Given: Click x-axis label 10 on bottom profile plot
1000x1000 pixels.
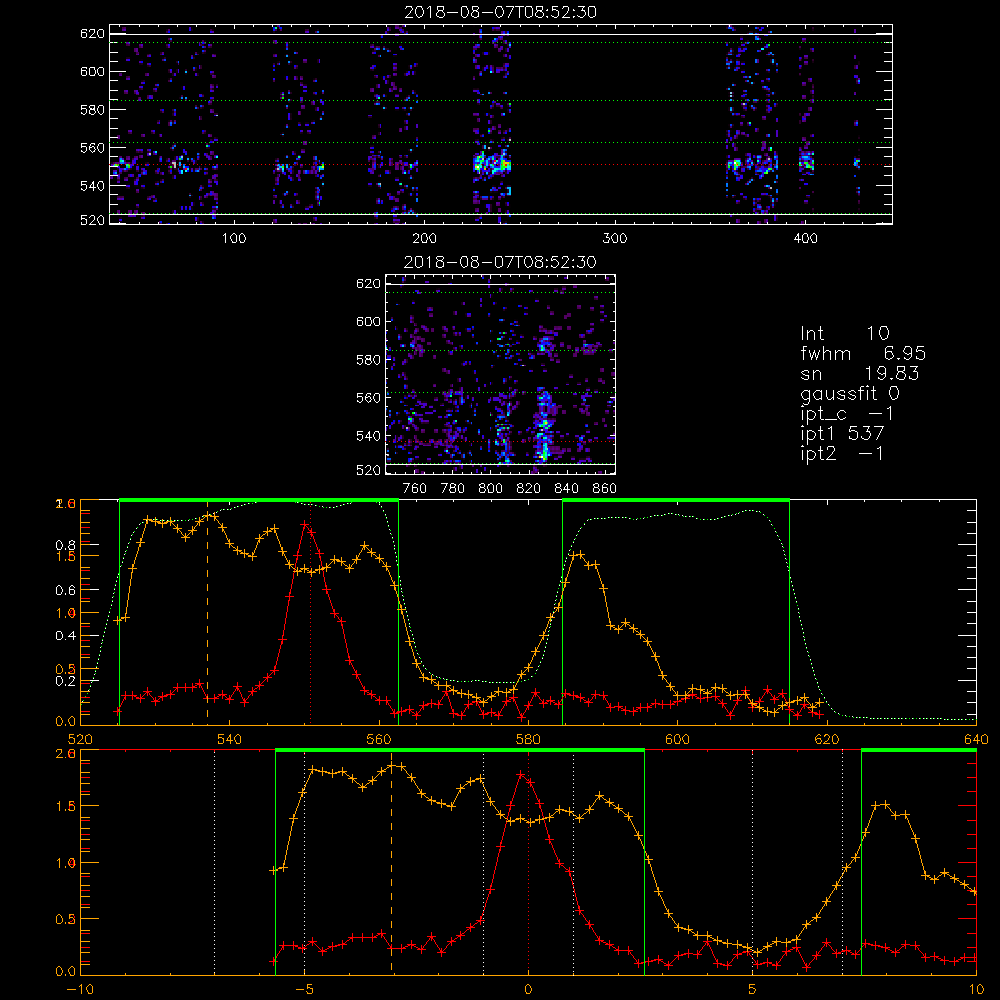Looking at the screenshot, I should 976,989.
